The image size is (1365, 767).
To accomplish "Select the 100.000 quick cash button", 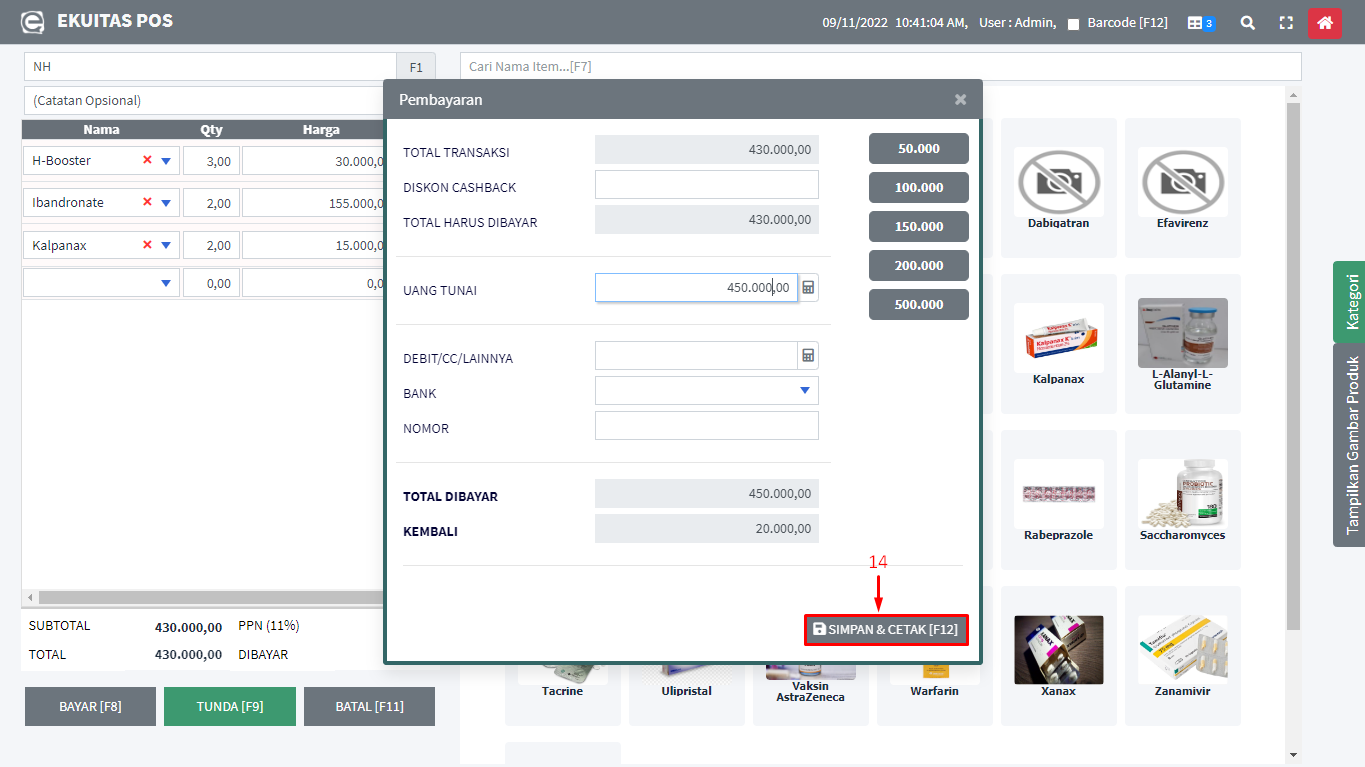I will pyautogui.click(x=918, y=187).
